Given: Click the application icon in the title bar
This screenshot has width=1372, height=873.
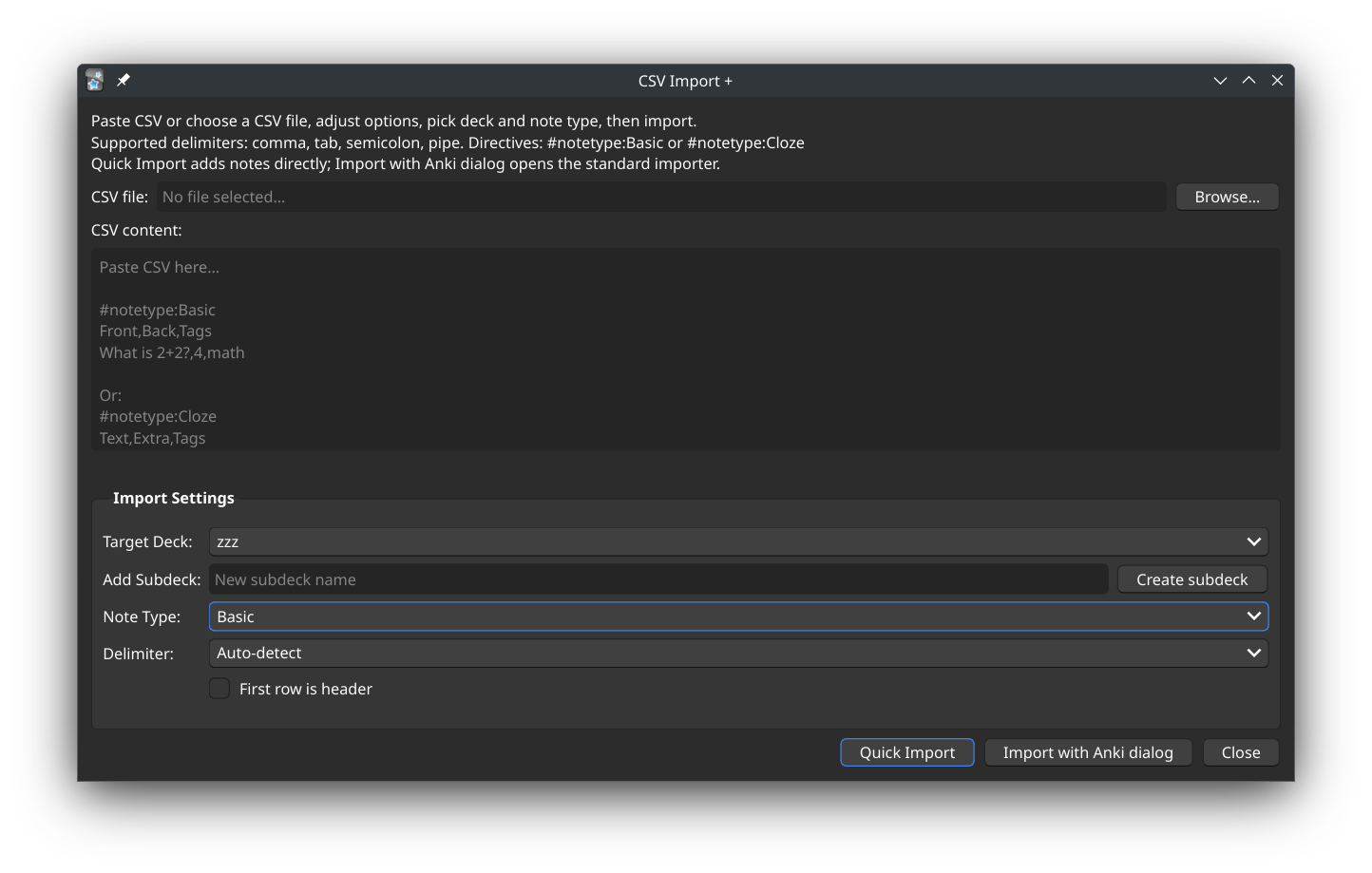Looking at the screenshot, I should point(94,81).
